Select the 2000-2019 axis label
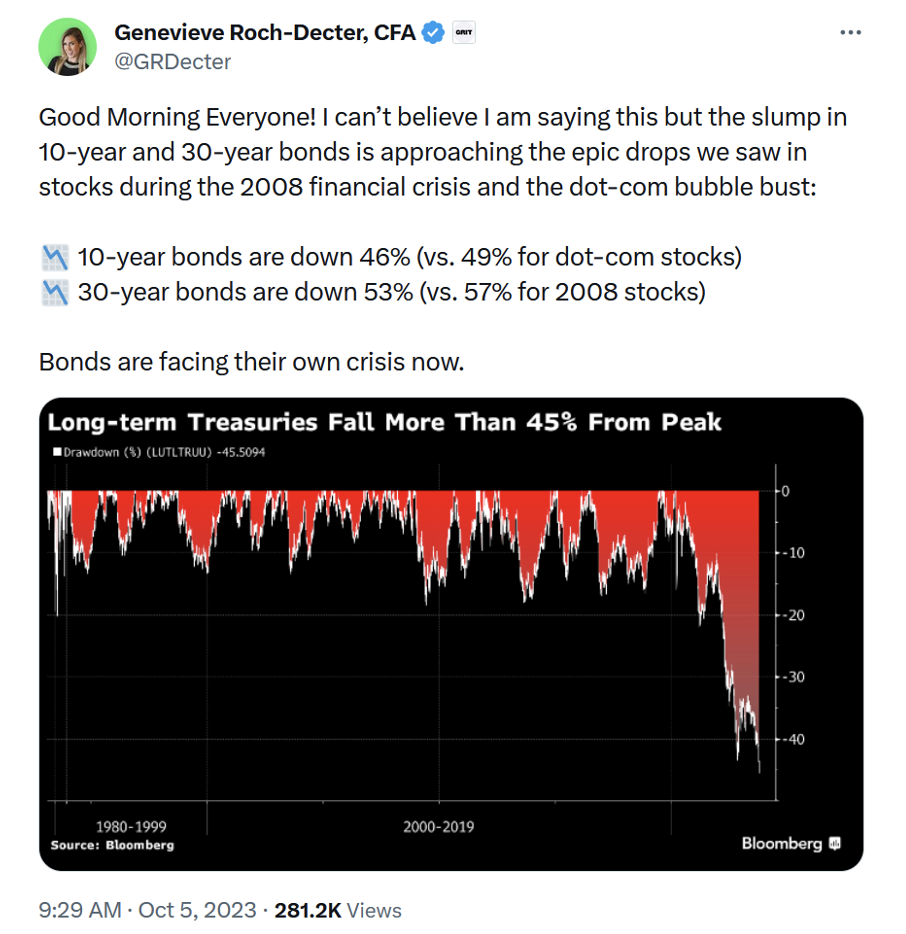This screenshot has width=906, height=934. click(439, 827)
